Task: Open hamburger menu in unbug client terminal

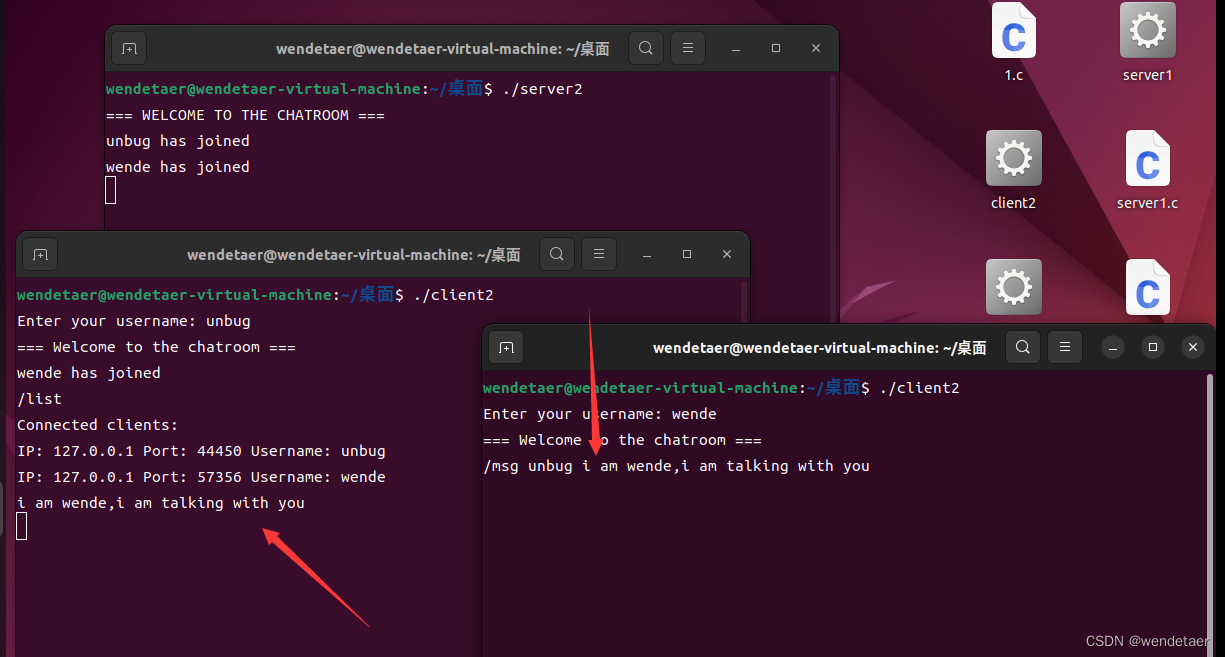Action: coord(598,254)
